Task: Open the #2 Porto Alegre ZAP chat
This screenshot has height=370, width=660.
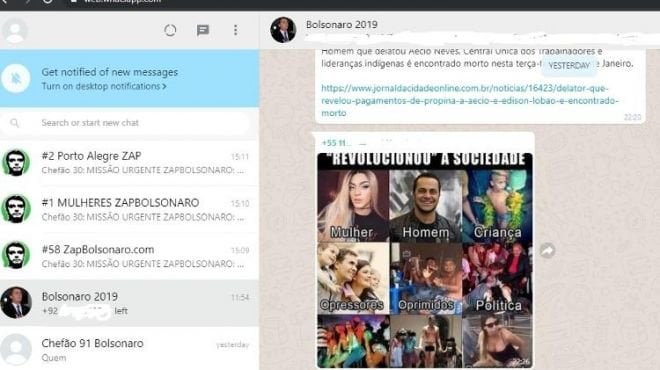Action: tap(130, 163)
